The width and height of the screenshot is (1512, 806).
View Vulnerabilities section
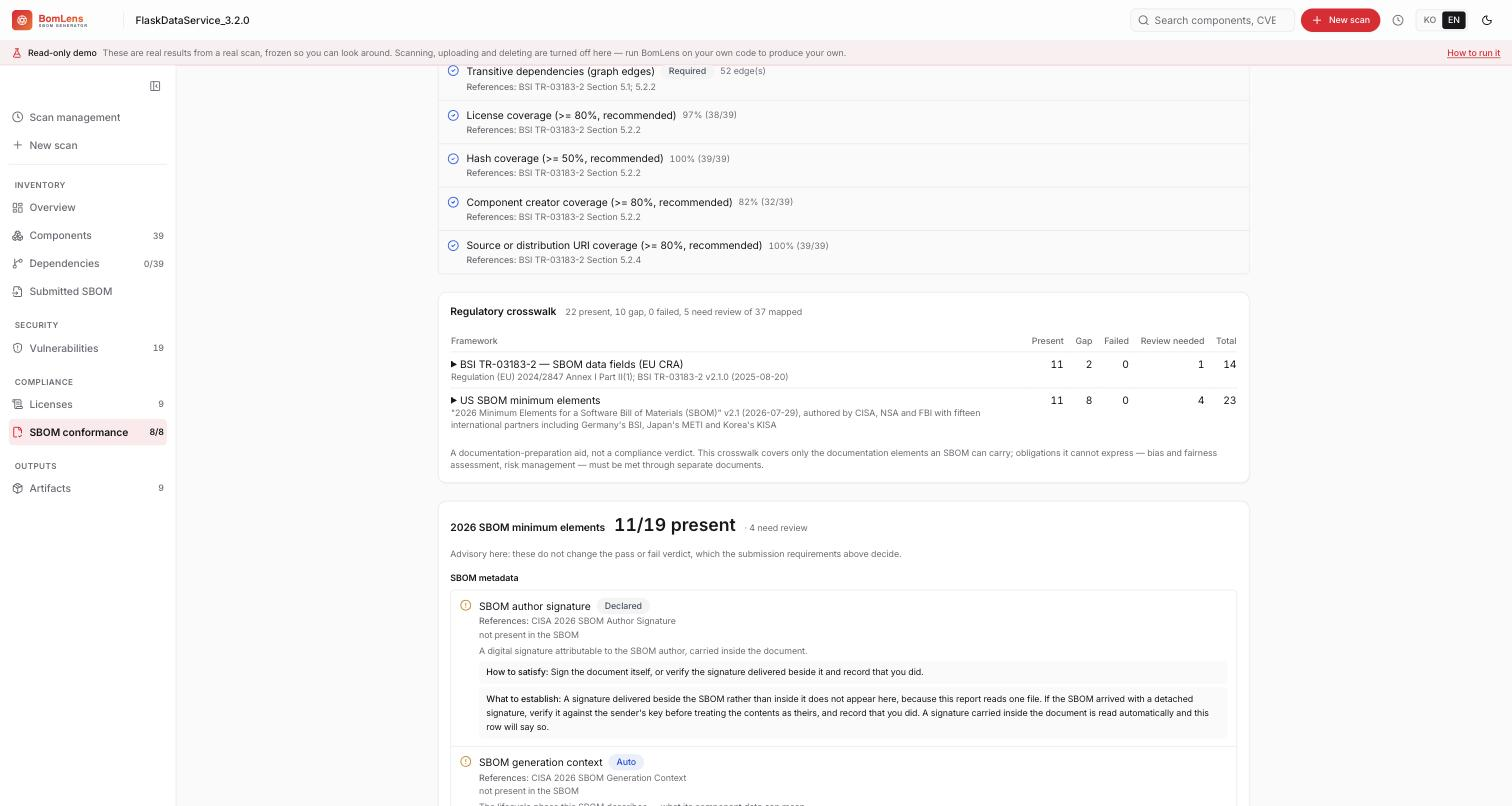(88, 348)
